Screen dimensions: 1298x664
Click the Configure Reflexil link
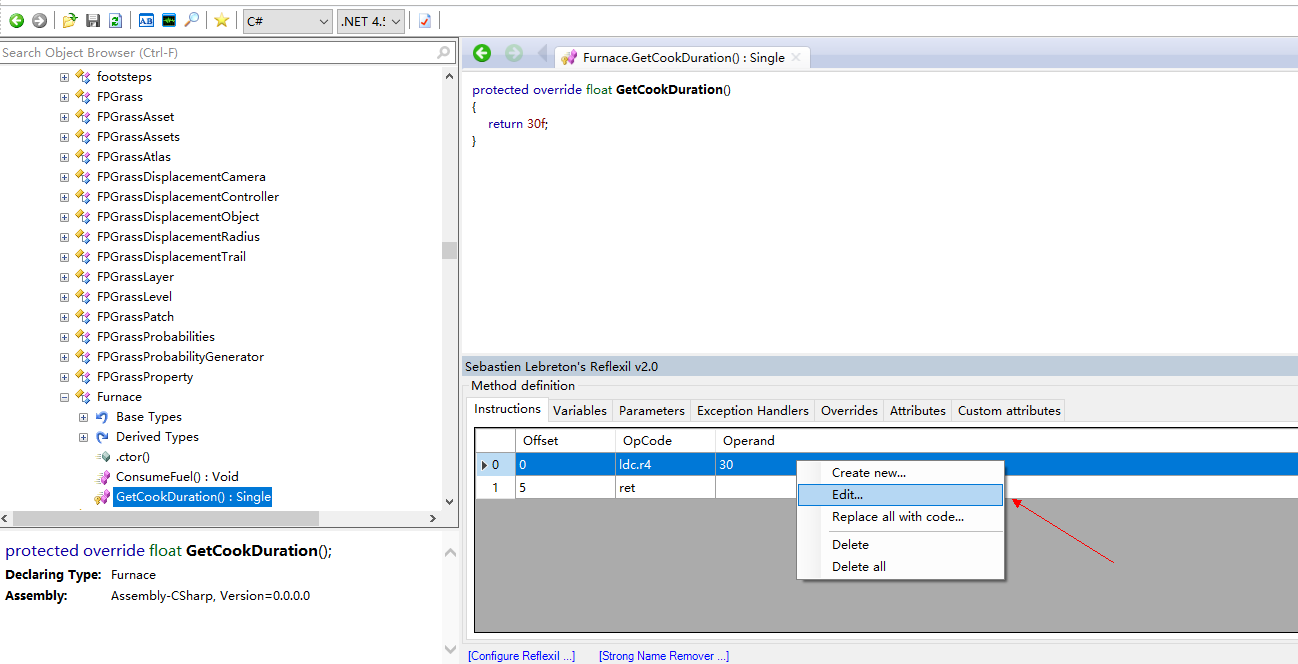point(521,656)
